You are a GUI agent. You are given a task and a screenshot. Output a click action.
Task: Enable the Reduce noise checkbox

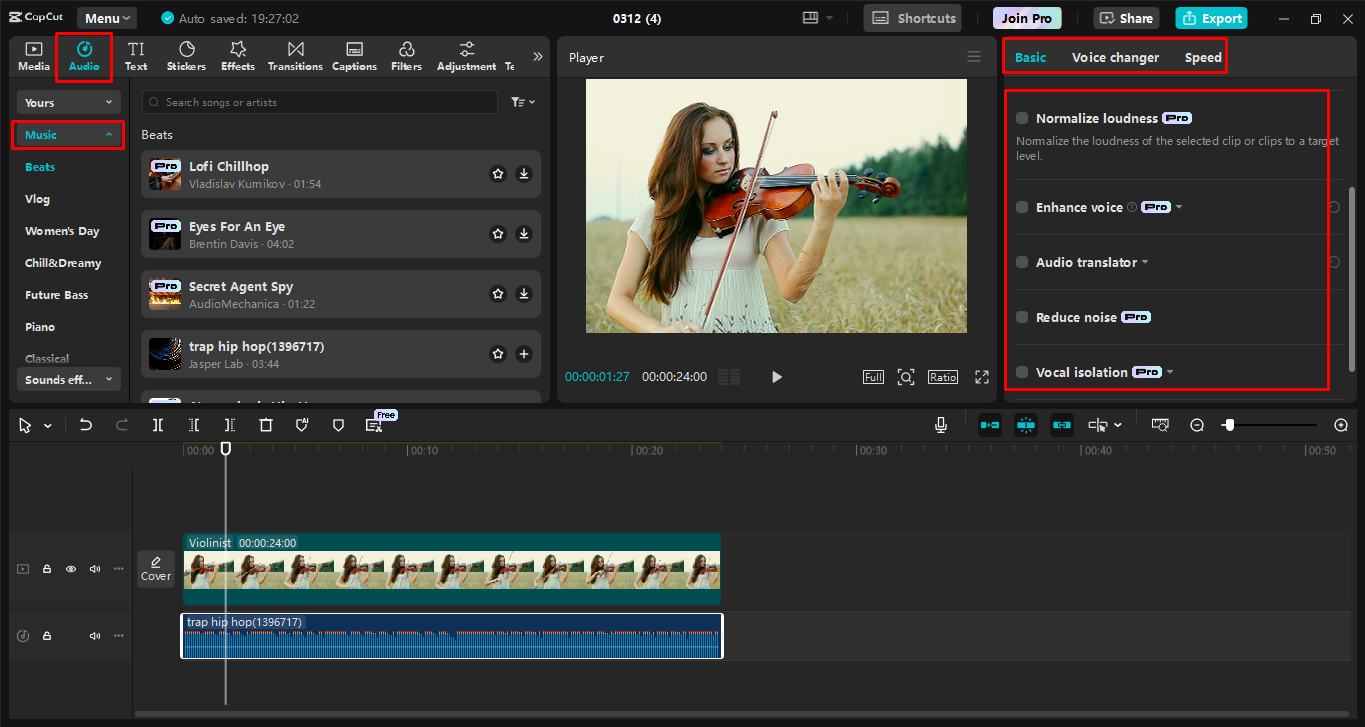pyautogui.click(x=1022, y=317)
